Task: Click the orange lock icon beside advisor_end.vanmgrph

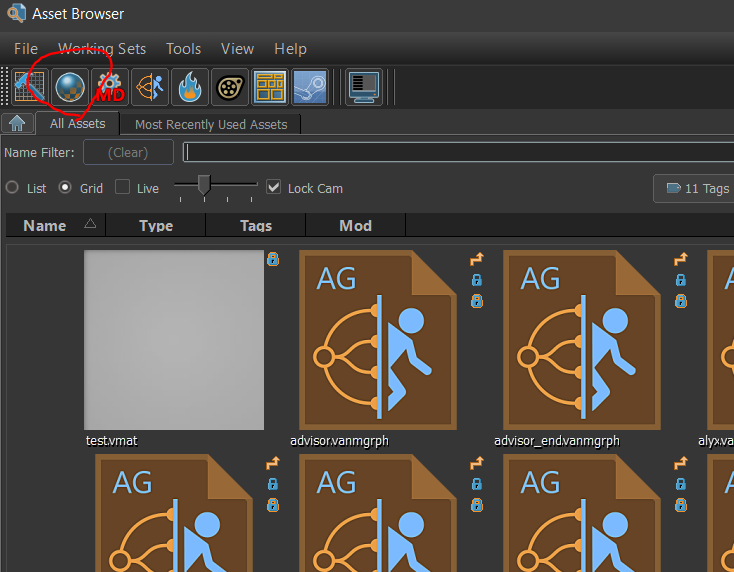Action: [681, 301]
